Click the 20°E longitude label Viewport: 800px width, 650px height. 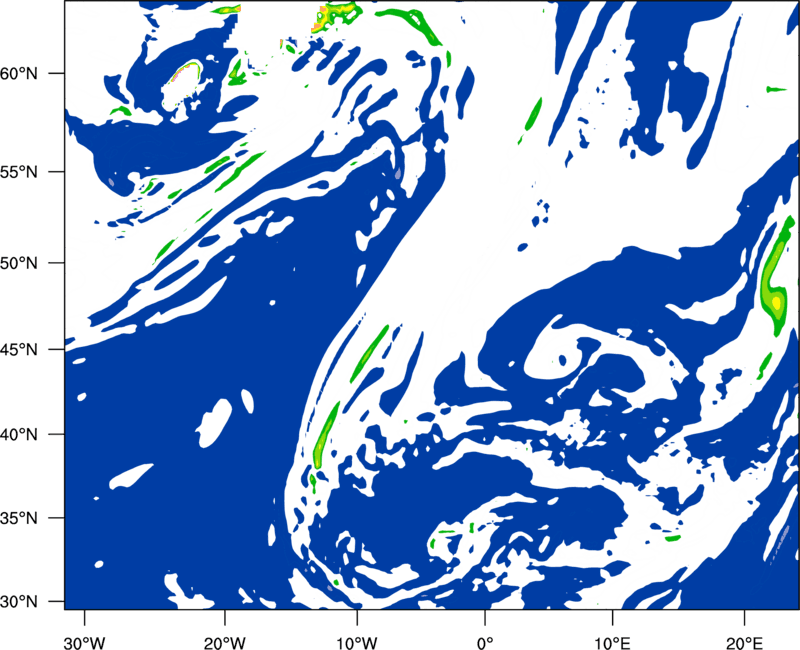(744, 643)
